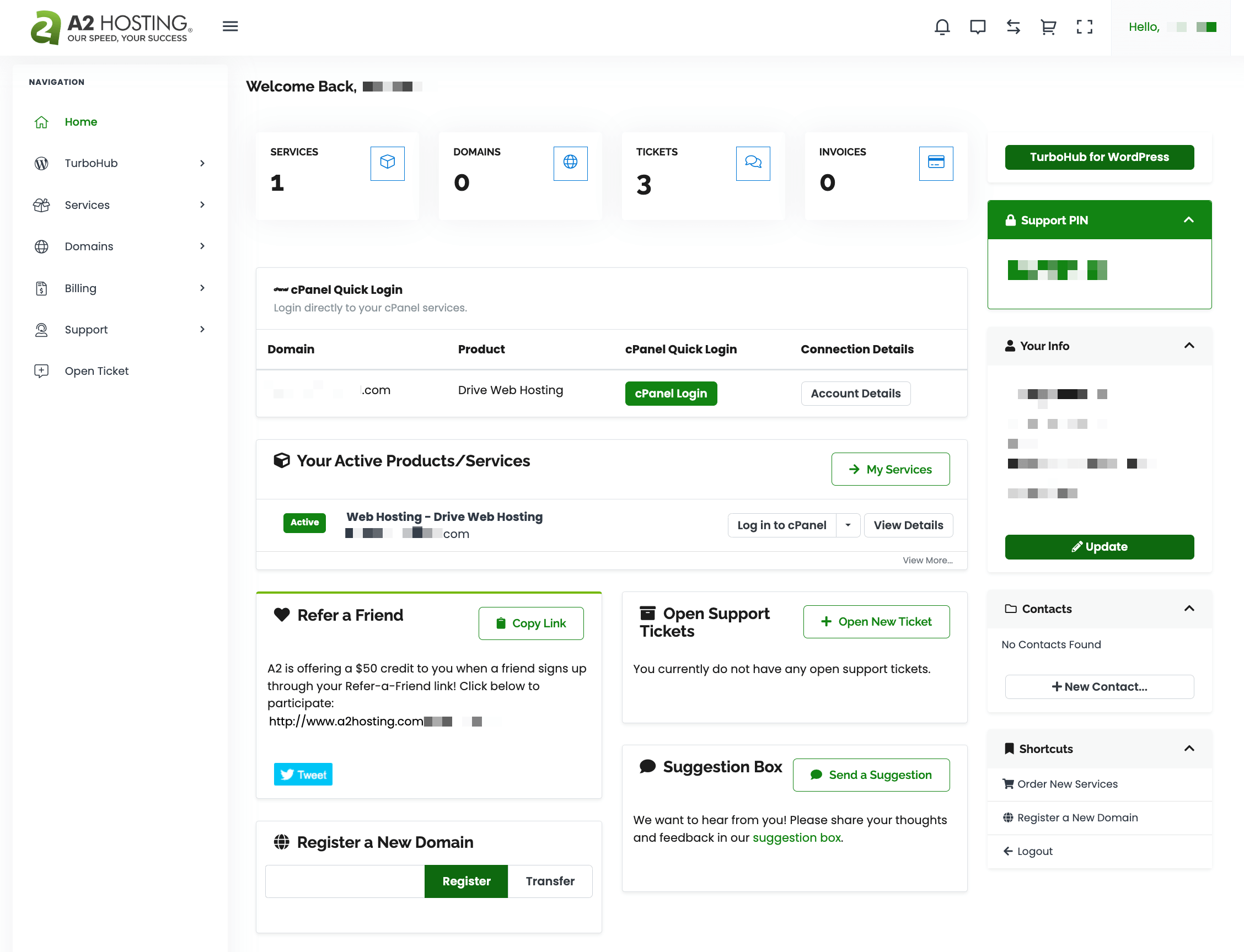Toggle fullscreen mode icon in header

pos(1084,26)
